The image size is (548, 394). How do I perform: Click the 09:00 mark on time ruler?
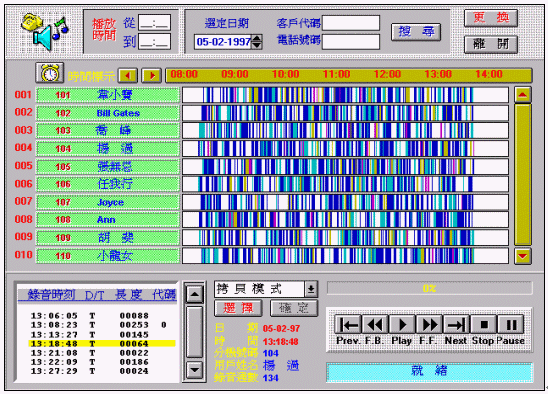tap(235, 74)
